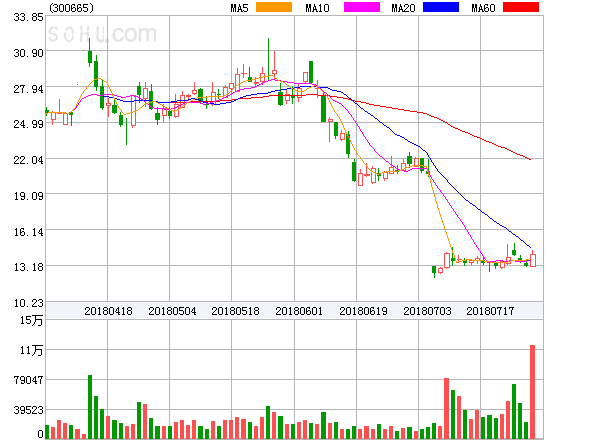The height and width of the screenshot is (440, 600).
Task: Click the 30.90 price axis label
Action: (x=28, y=53)
